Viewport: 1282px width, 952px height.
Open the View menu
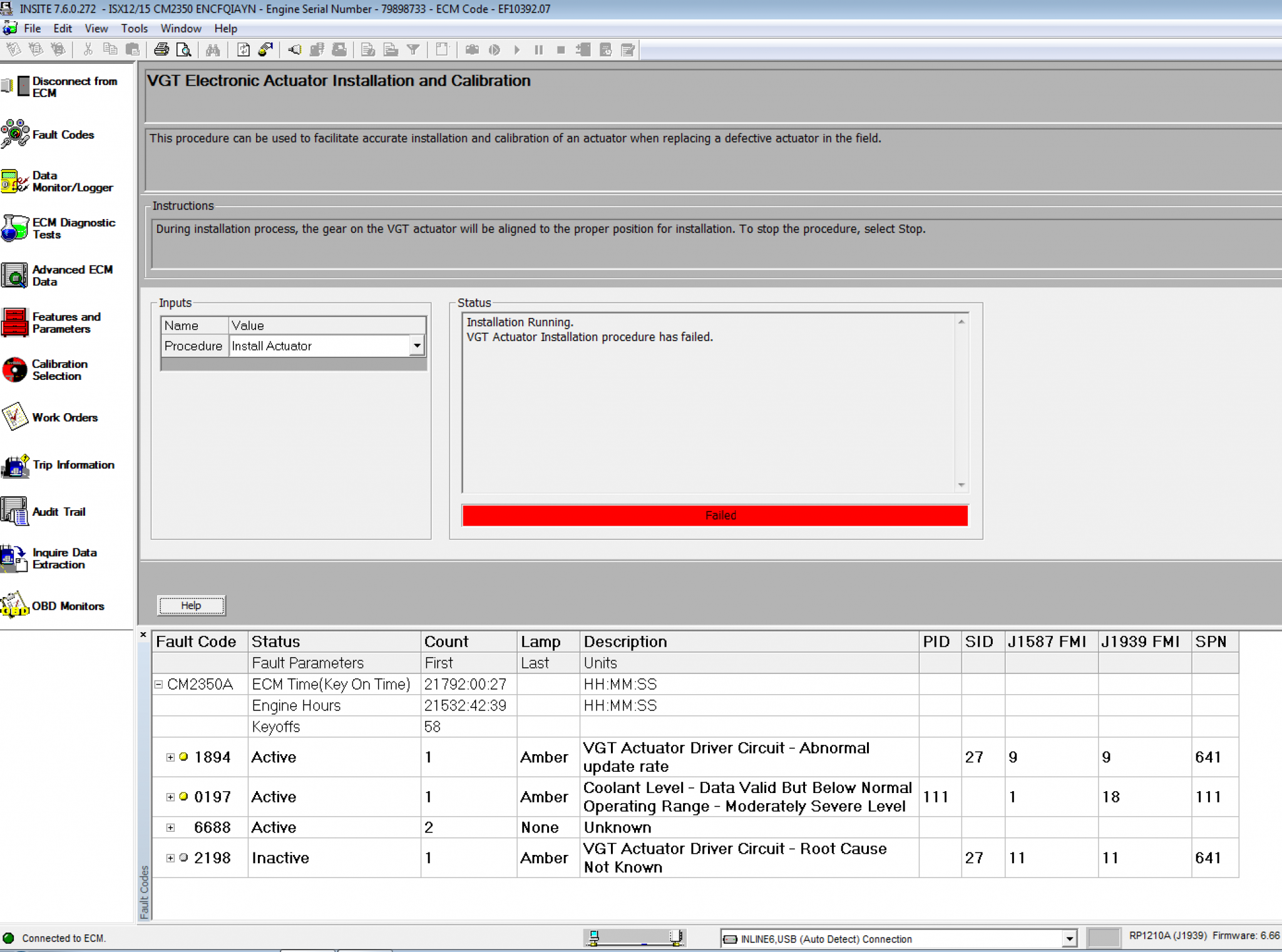click(x=96, y=28)
